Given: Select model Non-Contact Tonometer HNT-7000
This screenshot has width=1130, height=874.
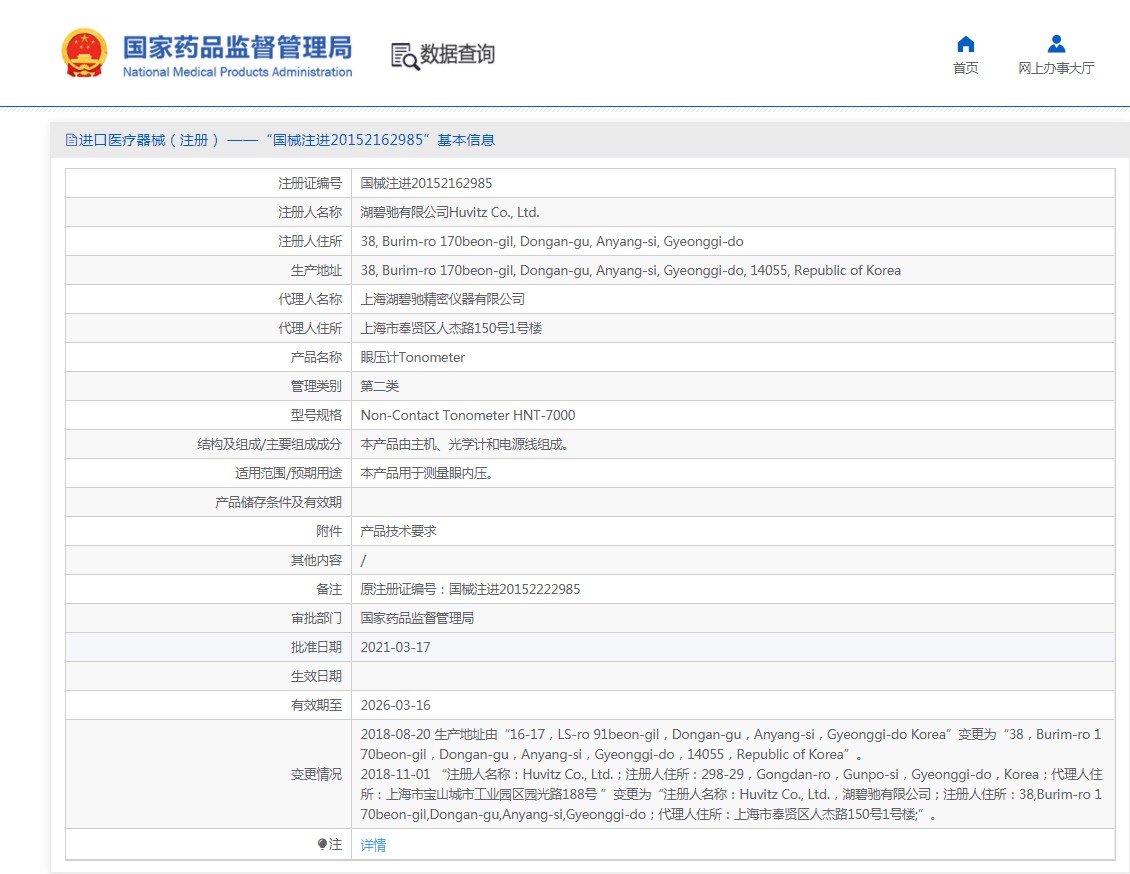Looking at the screenshot, I should click(468, 415).
